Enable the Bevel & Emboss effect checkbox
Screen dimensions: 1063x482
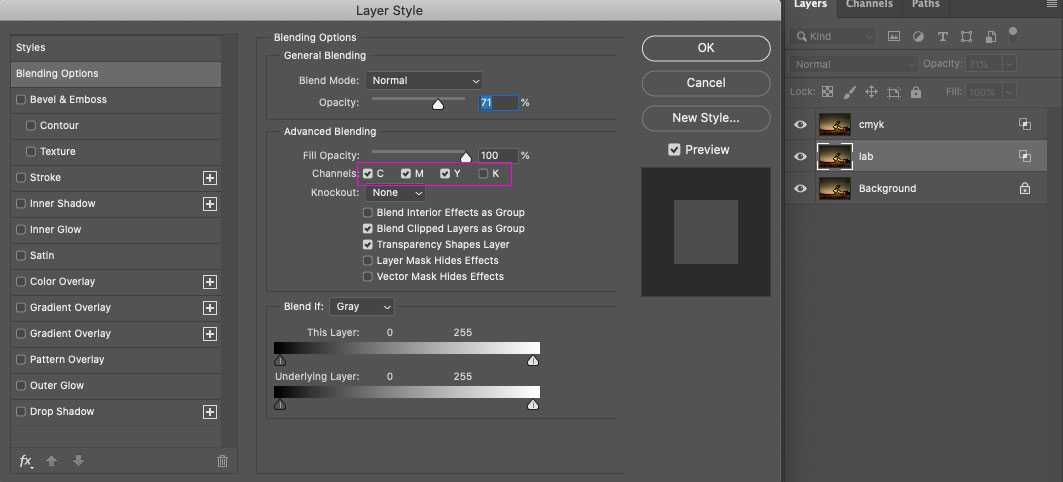click(21, 100)
